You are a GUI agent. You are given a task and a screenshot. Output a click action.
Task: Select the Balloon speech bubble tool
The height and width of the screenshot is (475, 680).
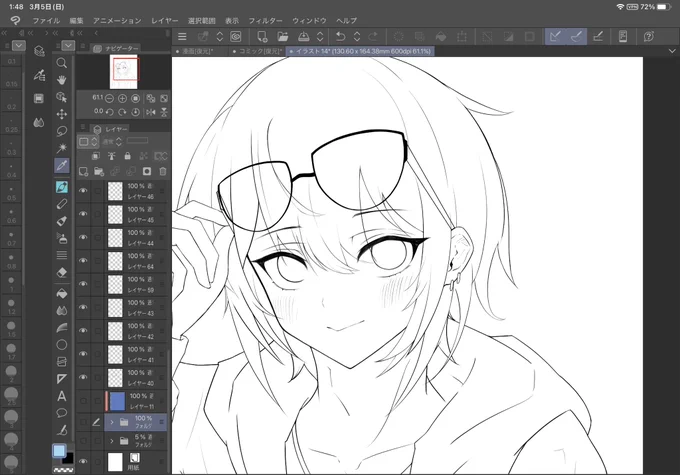(x=62, y=413)
